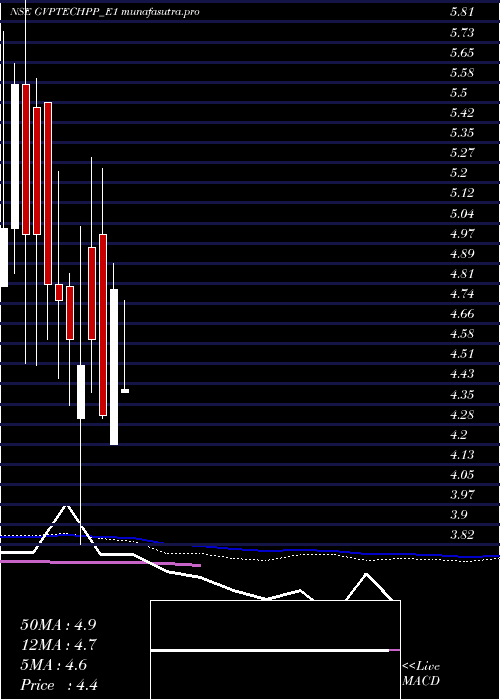The width and height of the screenshot is (500, 700).
Task: Click the 5.12 price axis label
Action: [462, 193]
